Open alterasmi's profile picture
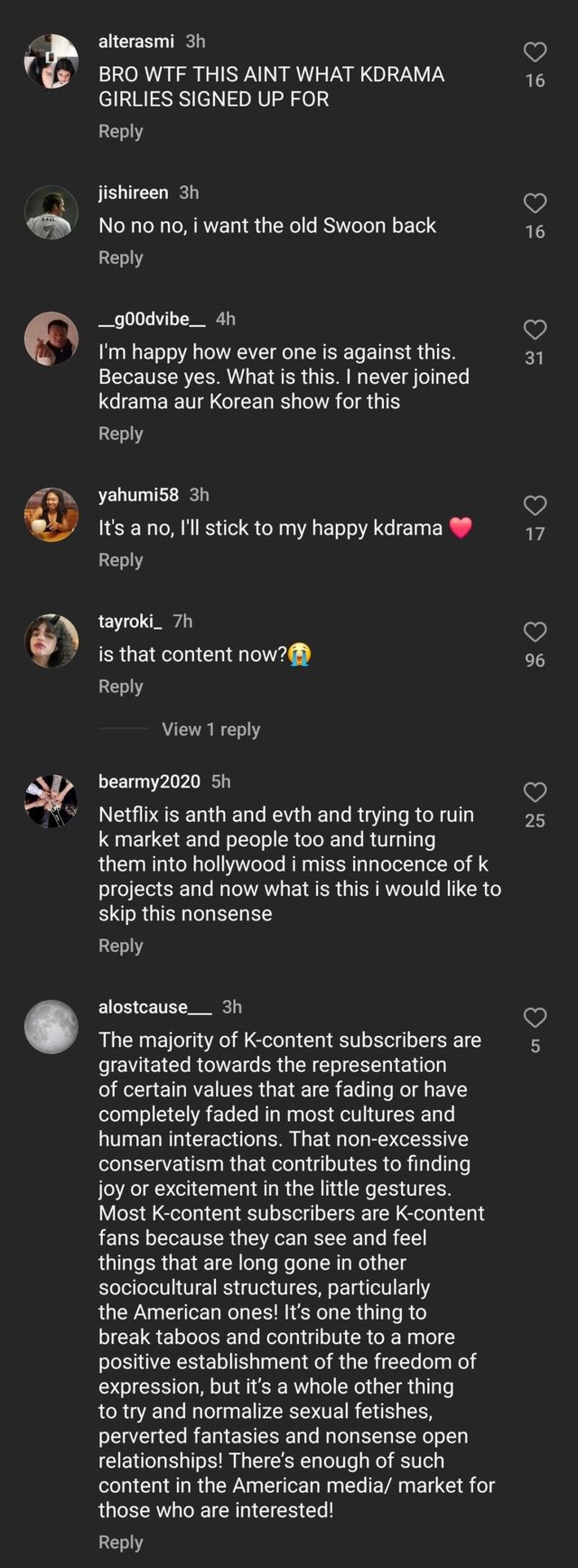 click(x=51, y=61)
